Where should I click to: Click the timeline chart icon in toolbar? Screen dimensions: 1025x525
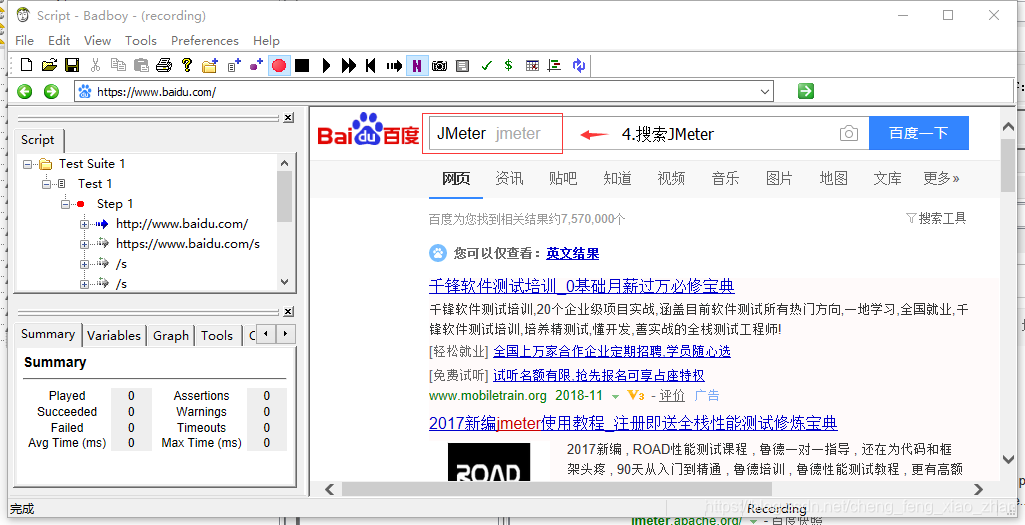pyautogui.click(x=555, y=65)
